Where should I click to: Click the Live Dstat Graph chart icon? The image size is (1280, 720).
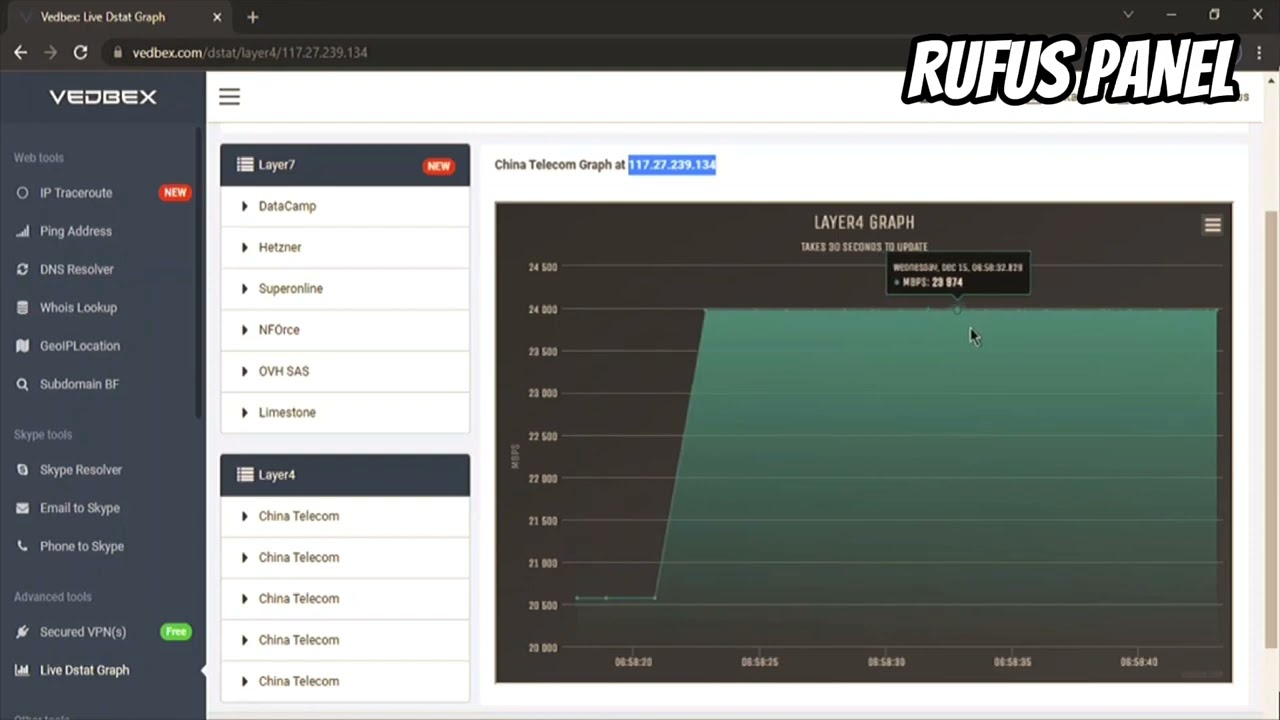[22, 670]
